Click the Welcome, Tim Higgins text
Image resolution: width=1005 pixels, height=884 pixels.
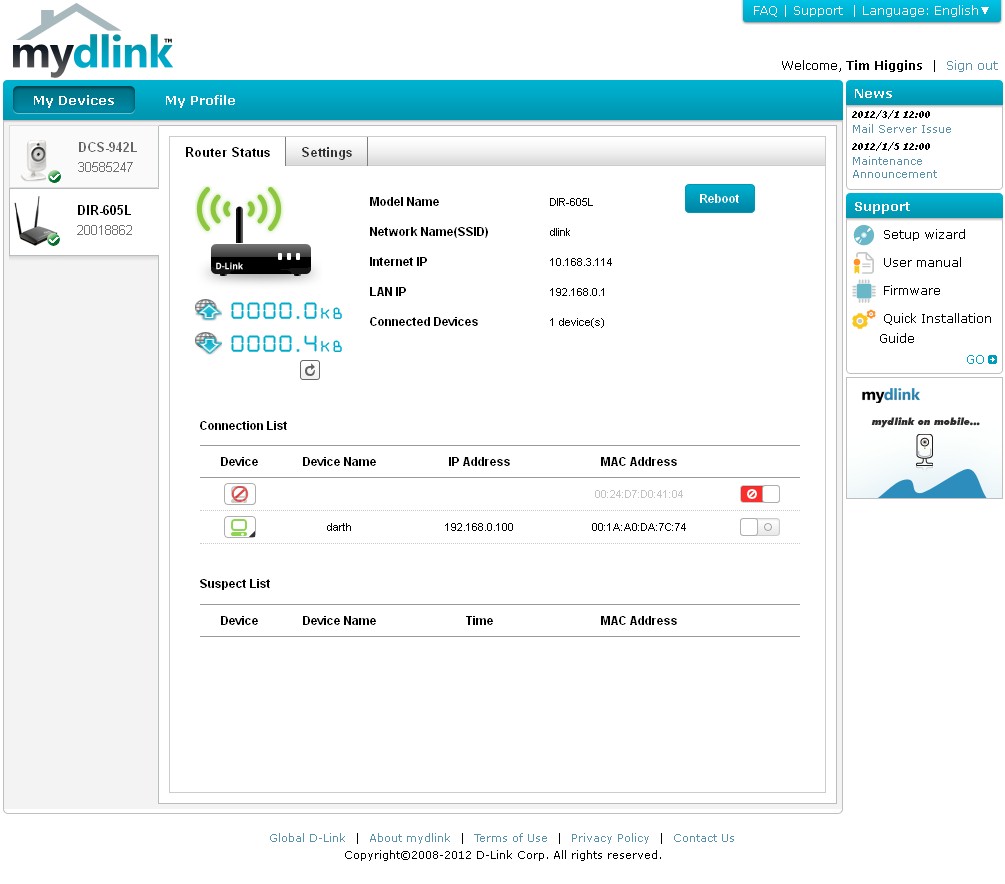851,65
